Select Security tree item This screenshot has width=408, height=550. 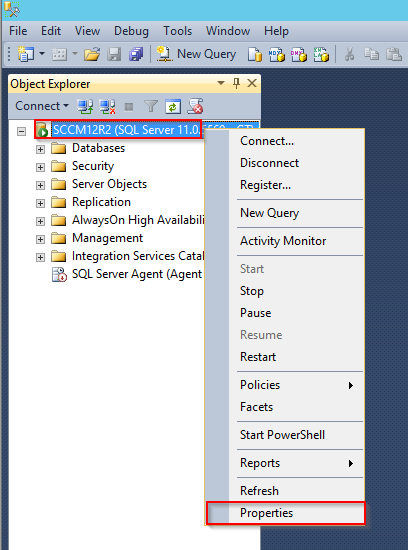coord(93,166)
